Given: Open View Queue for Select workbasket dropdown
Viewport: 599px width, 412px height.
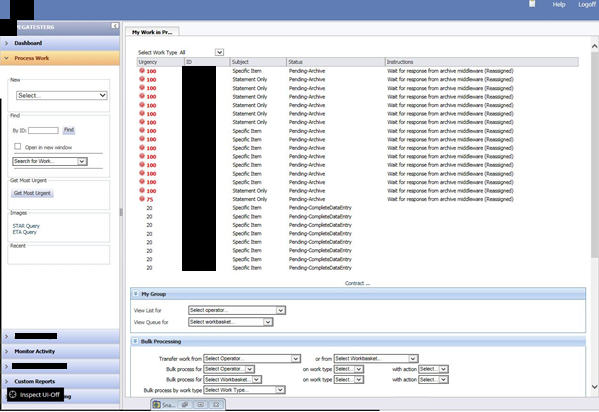Looking at the screenshot, I should pos(231,322).
